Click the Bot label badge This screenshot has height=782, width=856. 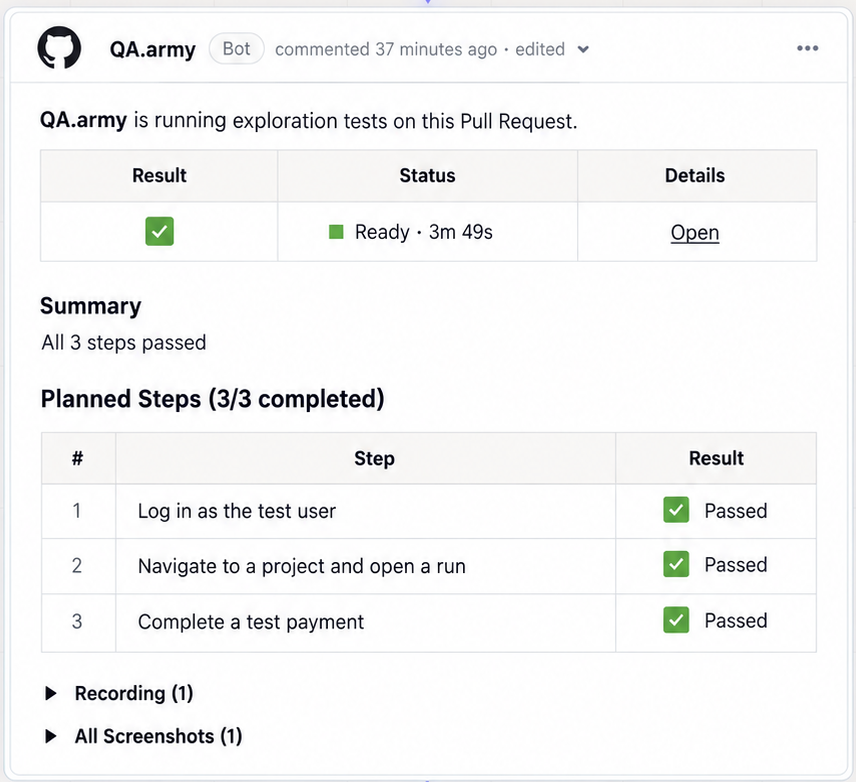tap(236, 49)
